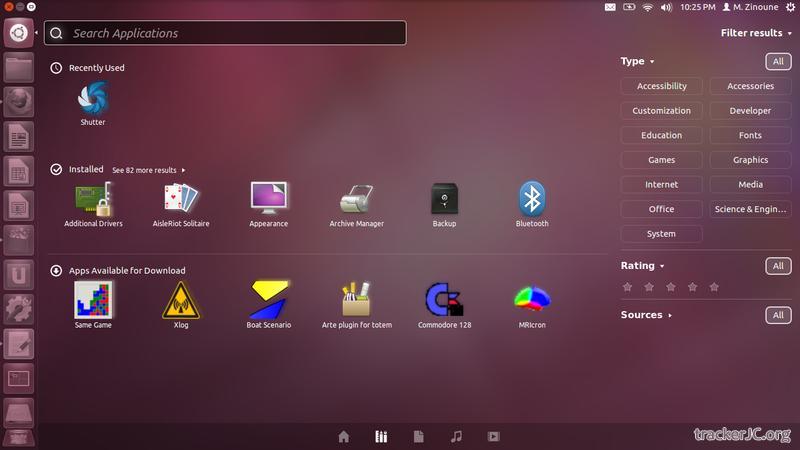Click the All button beside Type

(778, 62)
